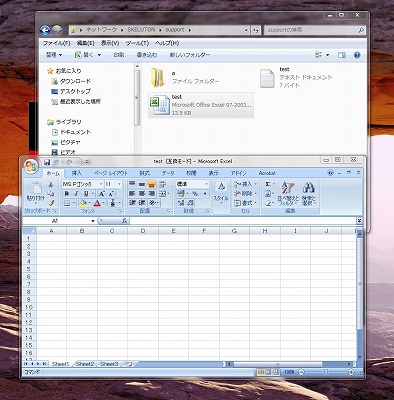The width and height of the screenshot is (394, 400).
Task: Open cell Styles gallery button
Action: [x=221, y=194]
